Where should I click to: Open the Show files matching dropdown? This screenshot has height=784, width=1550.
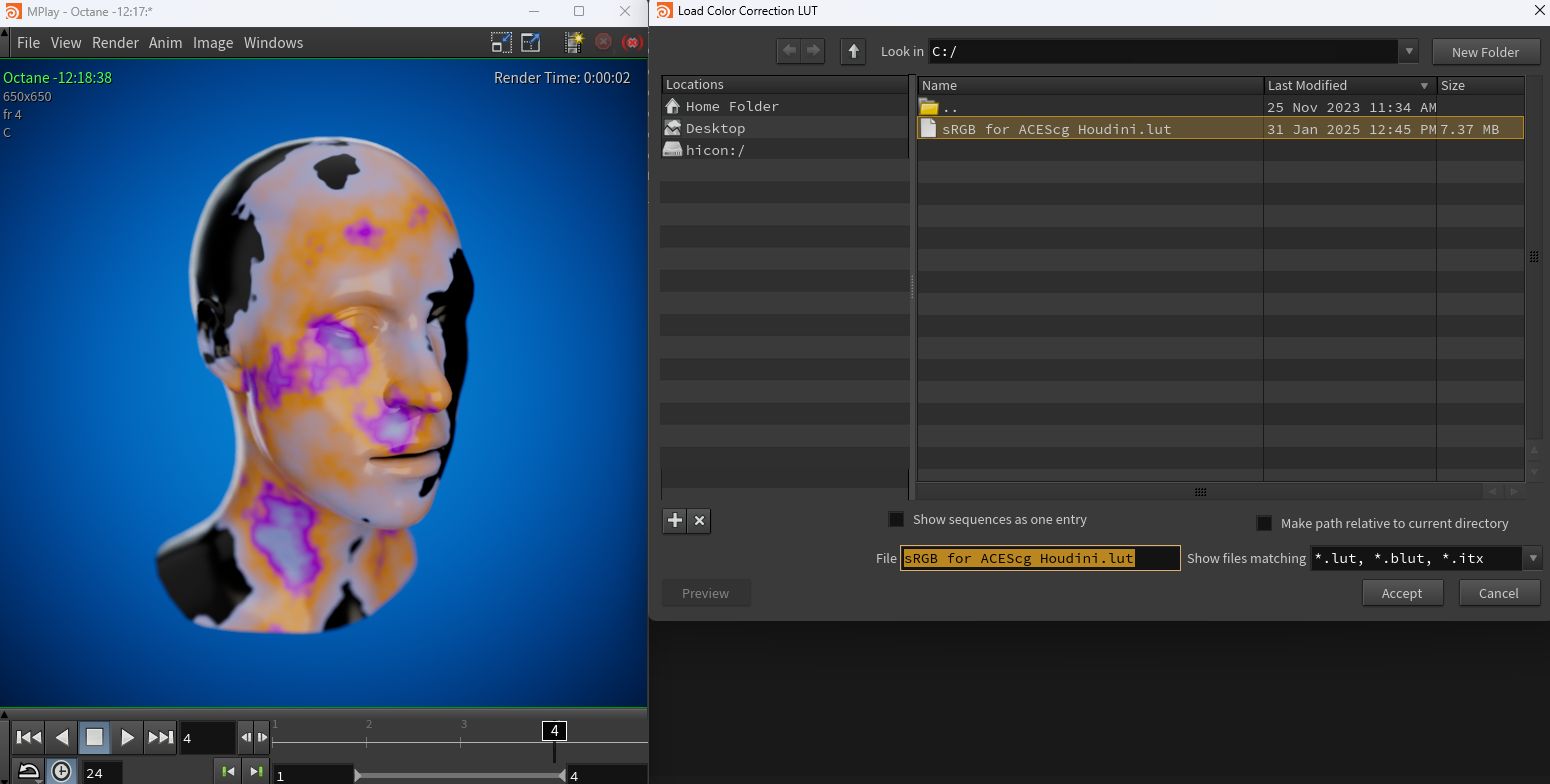tap(1532, 558)
